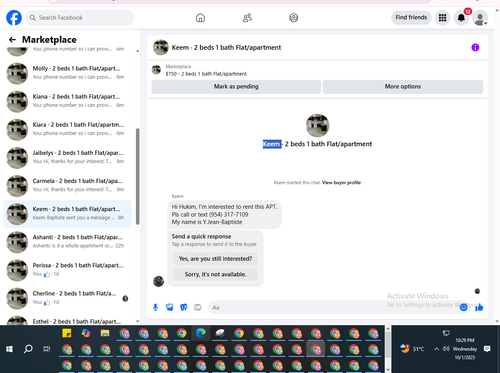
Task: Open the Home feed icon
Action: 200,18
